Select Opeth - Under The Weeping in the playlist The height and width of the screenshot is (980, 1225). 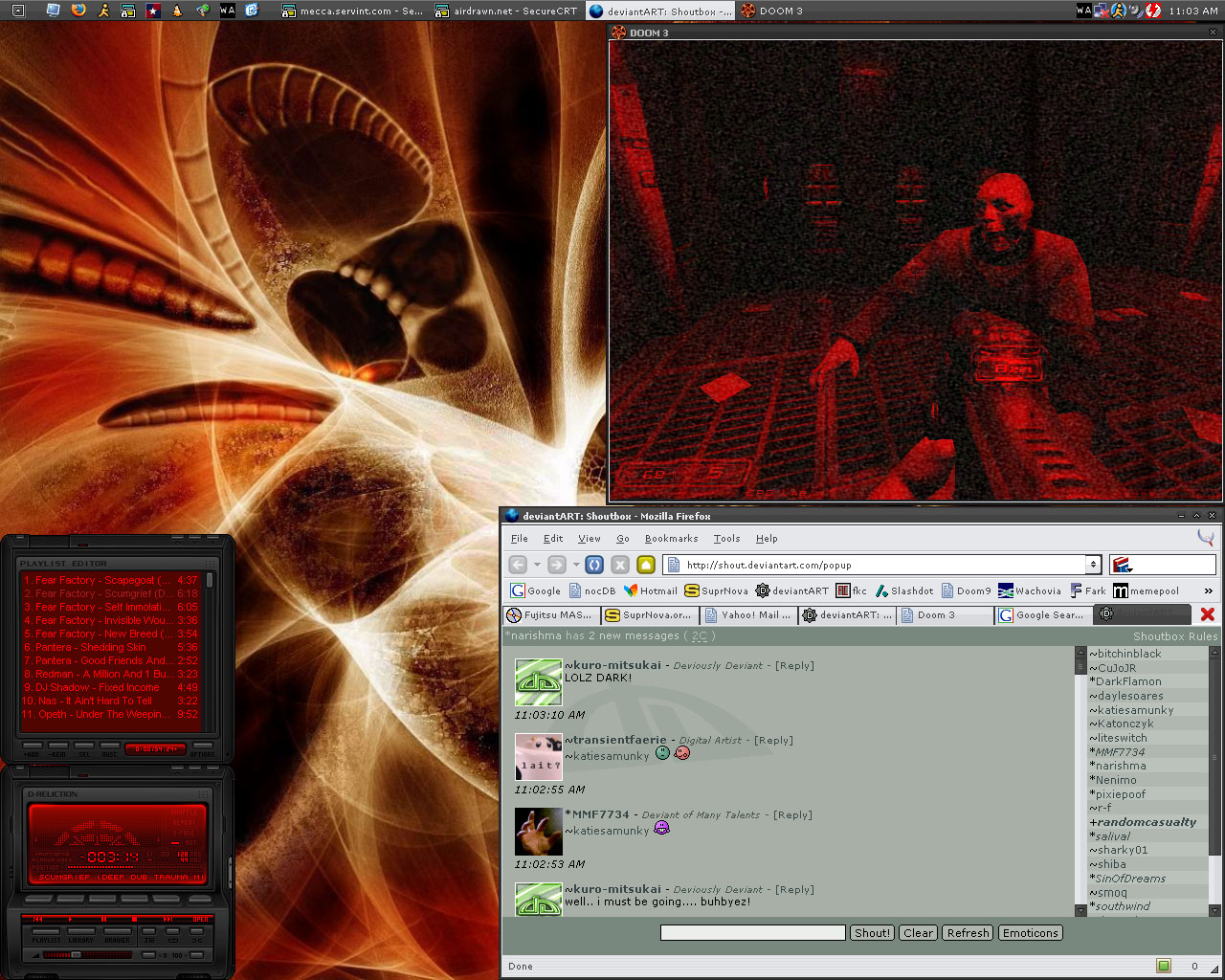(110, 714)
